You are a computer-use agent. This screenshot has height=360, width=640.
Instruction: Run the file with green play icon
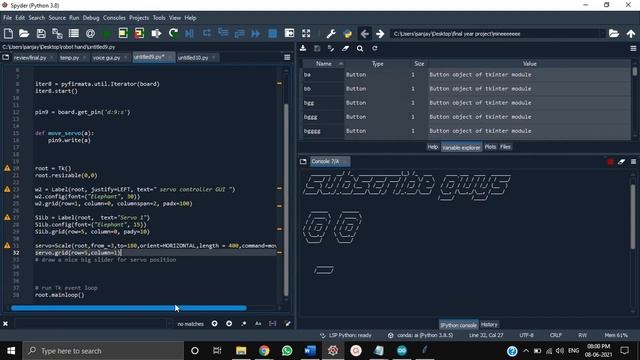tap(107, 33)
